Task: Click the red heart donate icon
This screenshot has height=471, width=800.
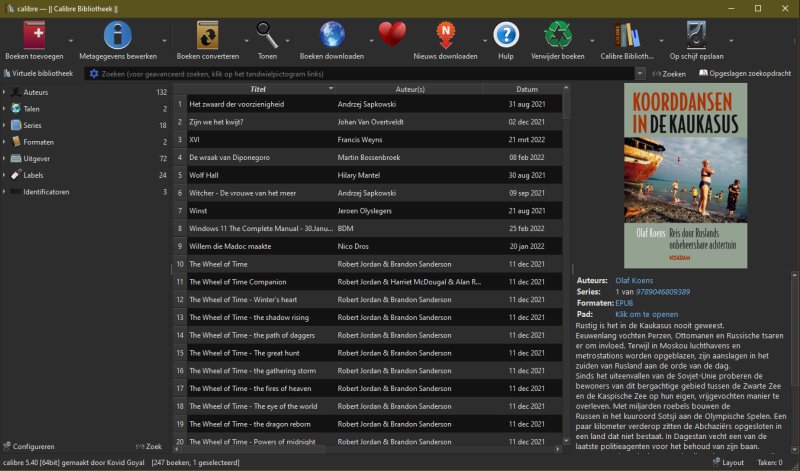Action: click(392, 35)
